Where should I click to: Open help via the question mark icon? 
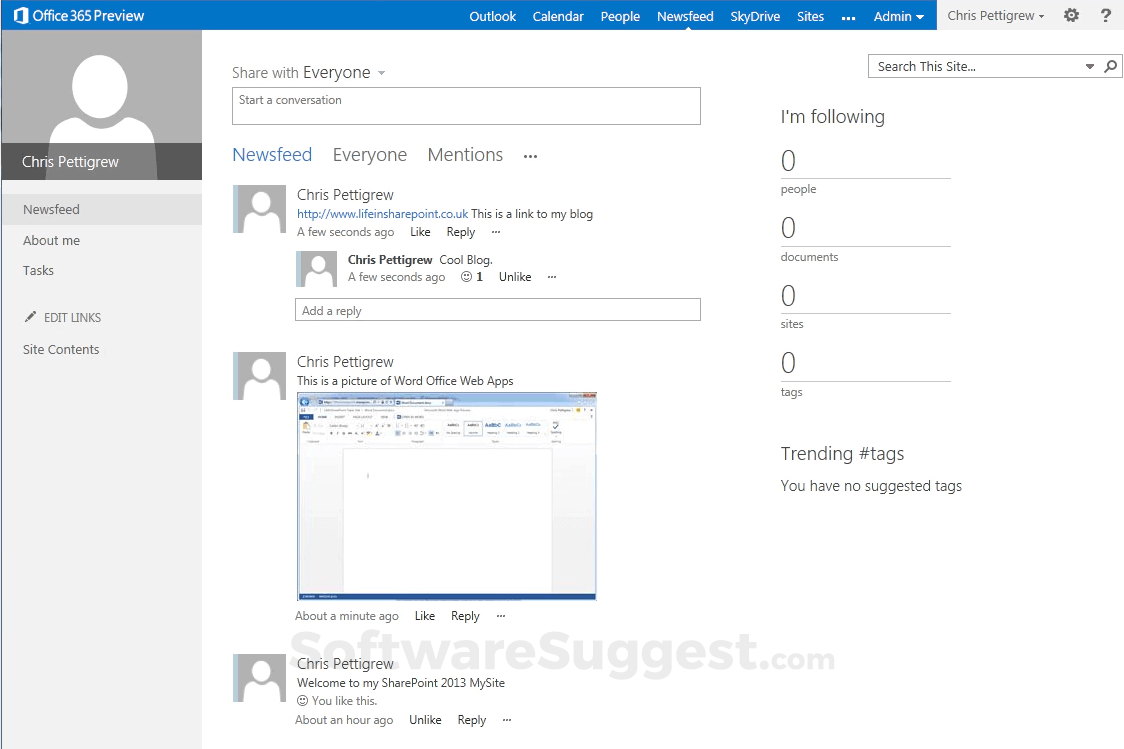(1104, 15)
